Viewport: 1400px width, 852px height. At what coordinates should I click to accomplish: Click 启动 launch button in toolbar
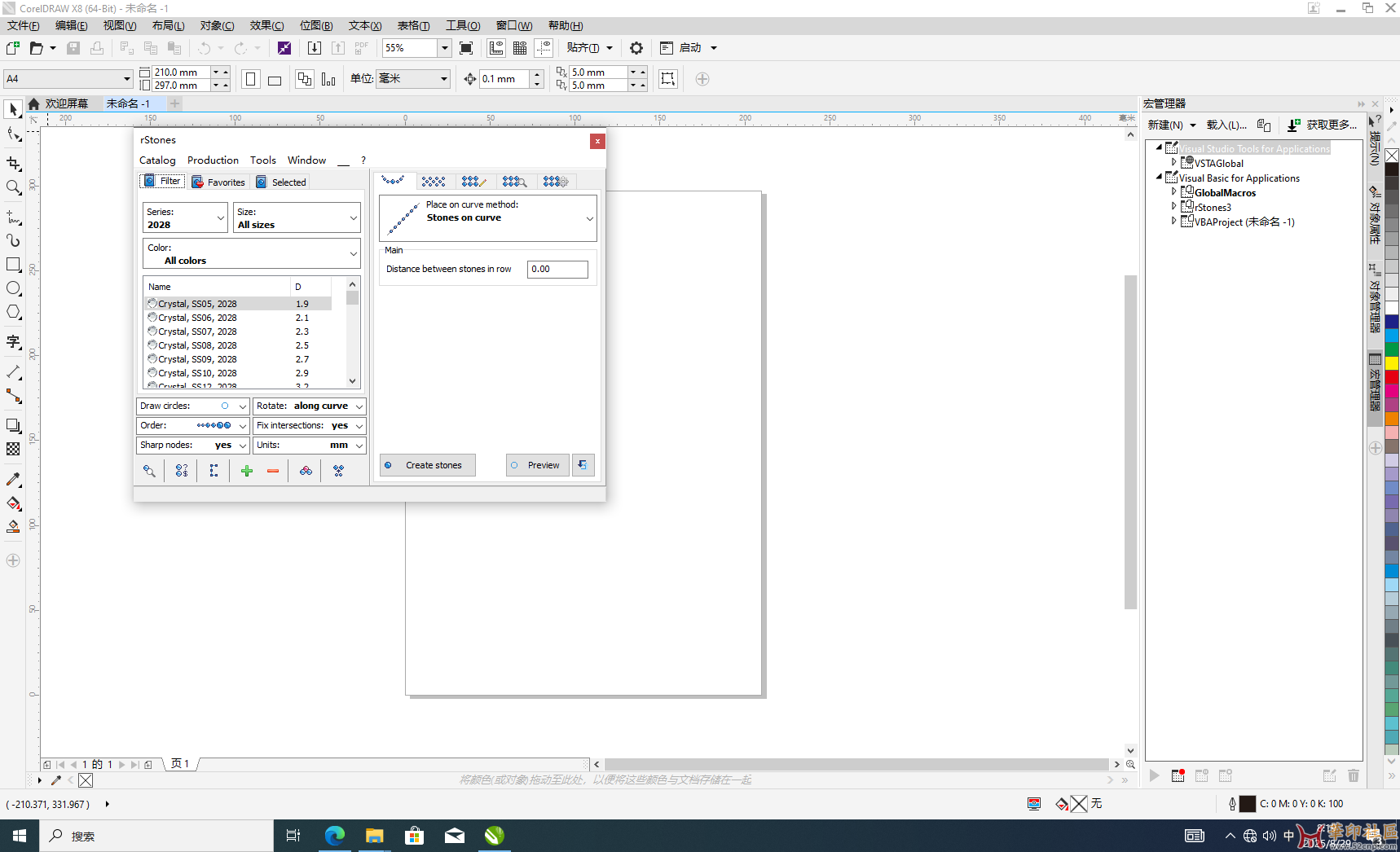[x=689, y=48]
